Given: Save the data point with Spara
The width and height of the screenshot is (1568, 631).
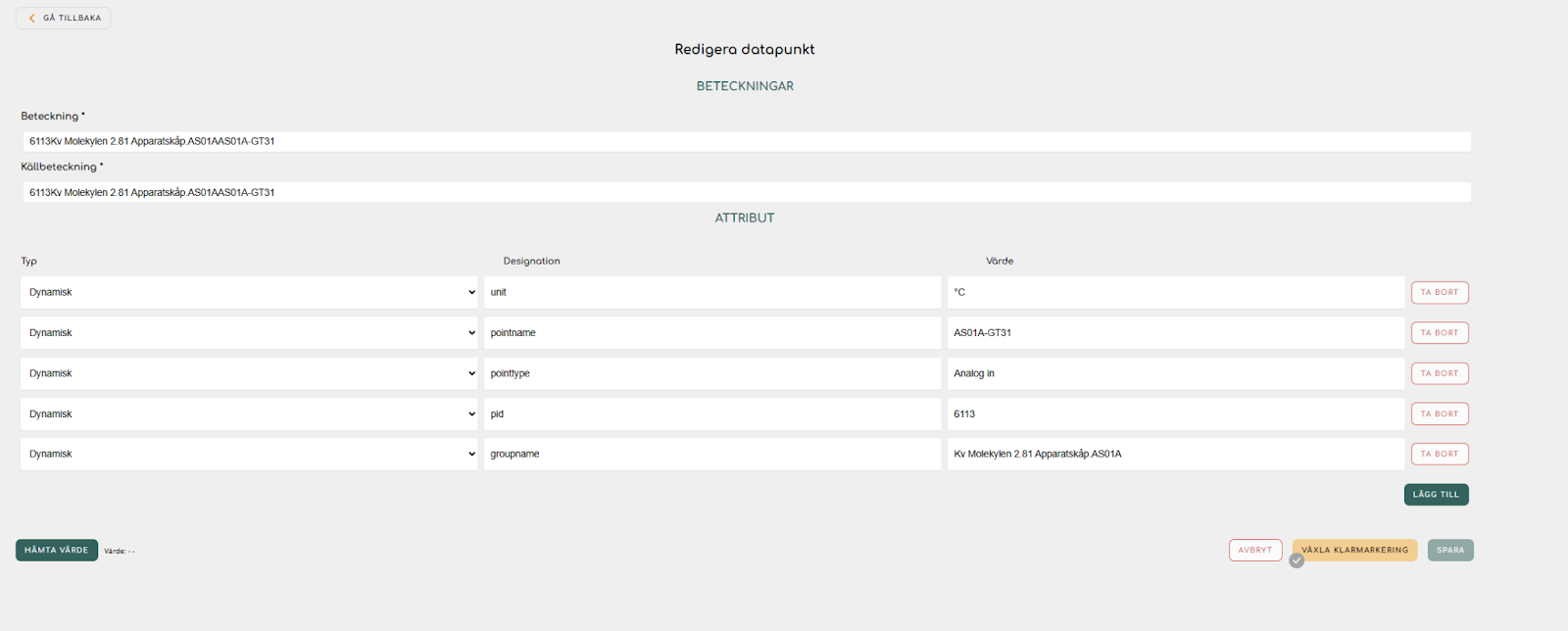Looking at the screenshot, I should click(1450, 550).
